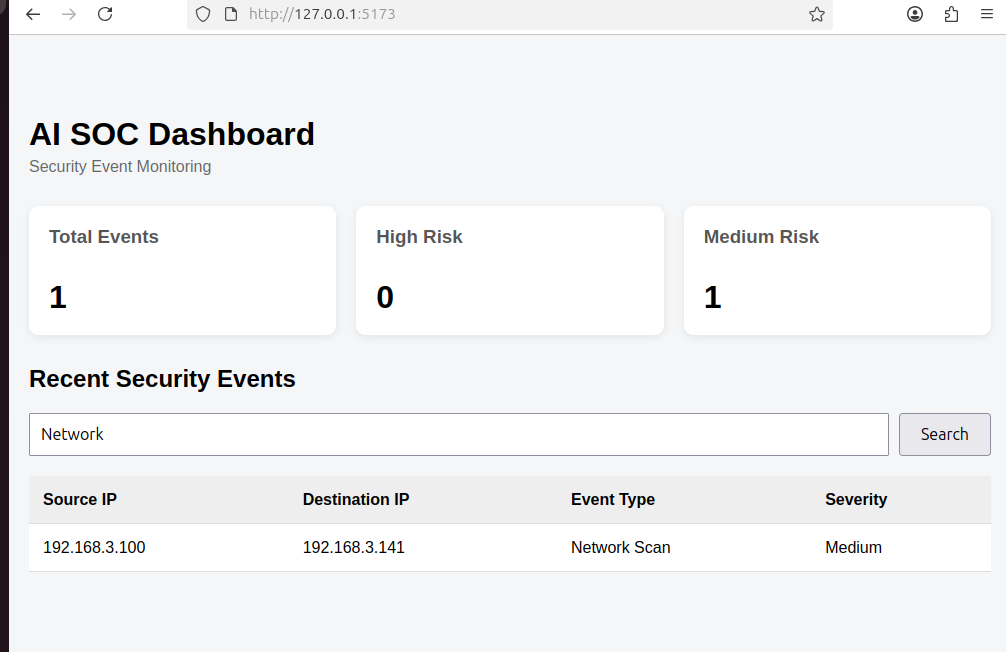
Task: Click the Total Events count value
Action: pyautogui.click(x=58, y=297)
